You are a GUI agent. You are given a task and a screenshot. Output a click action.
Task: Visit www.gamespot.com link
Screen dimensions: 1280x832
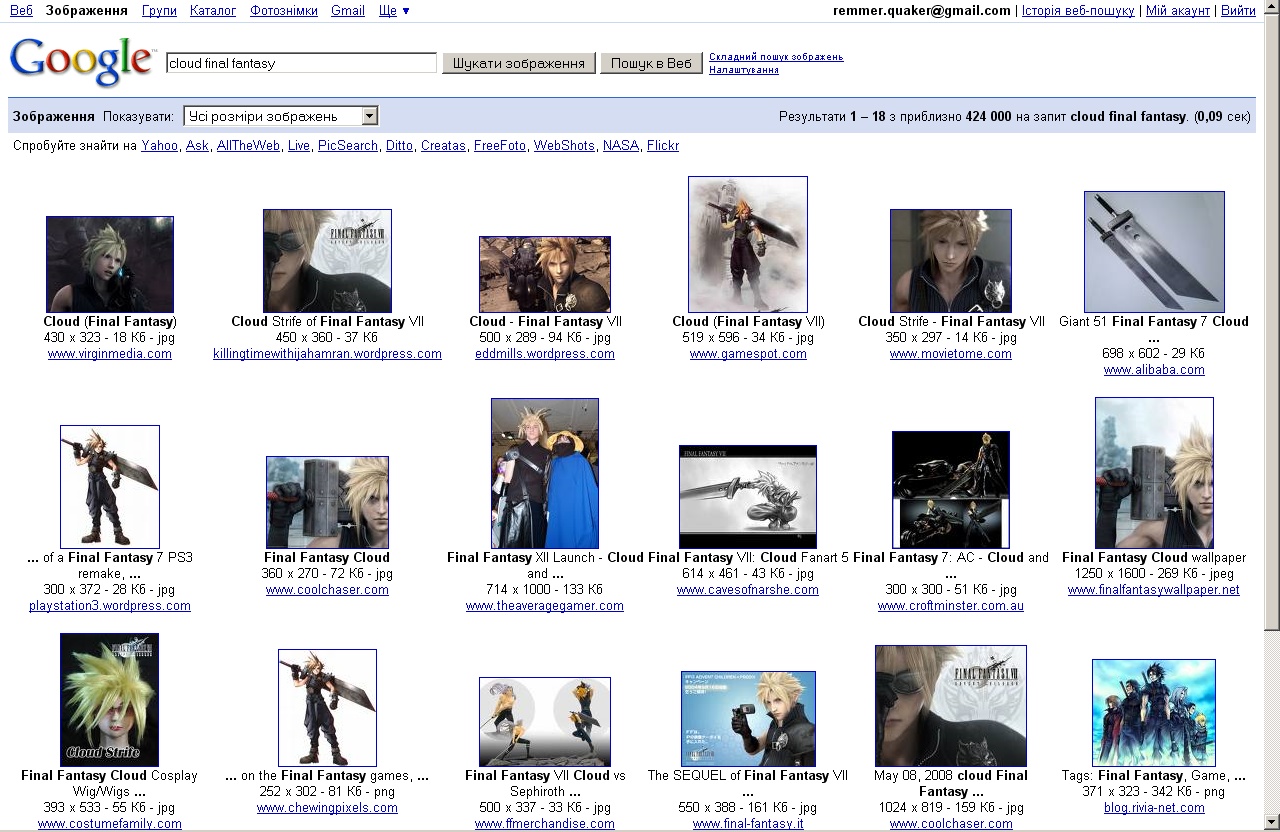pos(748,354)
